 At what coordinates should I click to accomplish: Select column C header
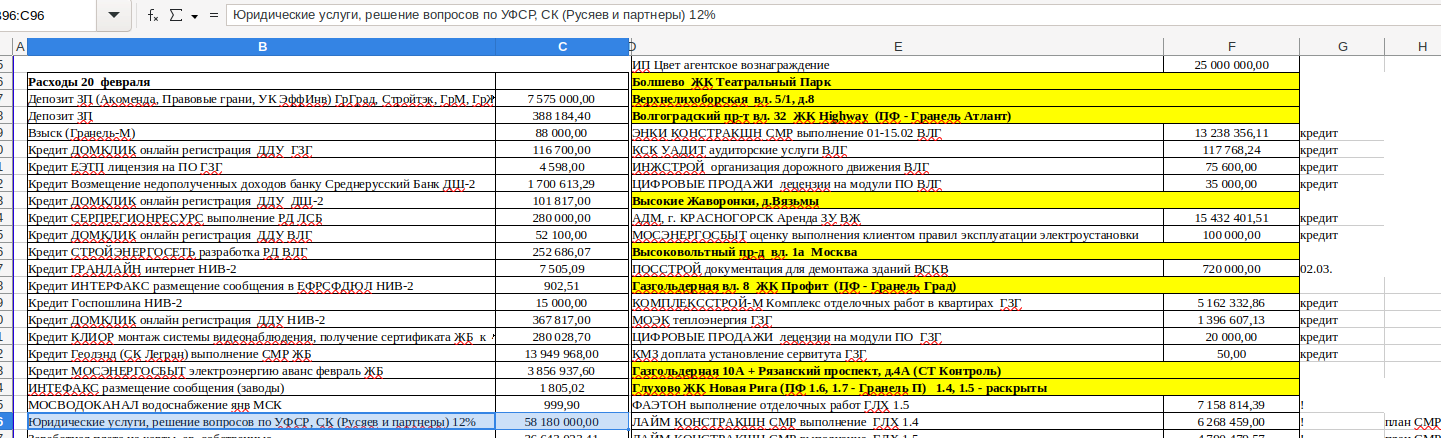563,47
